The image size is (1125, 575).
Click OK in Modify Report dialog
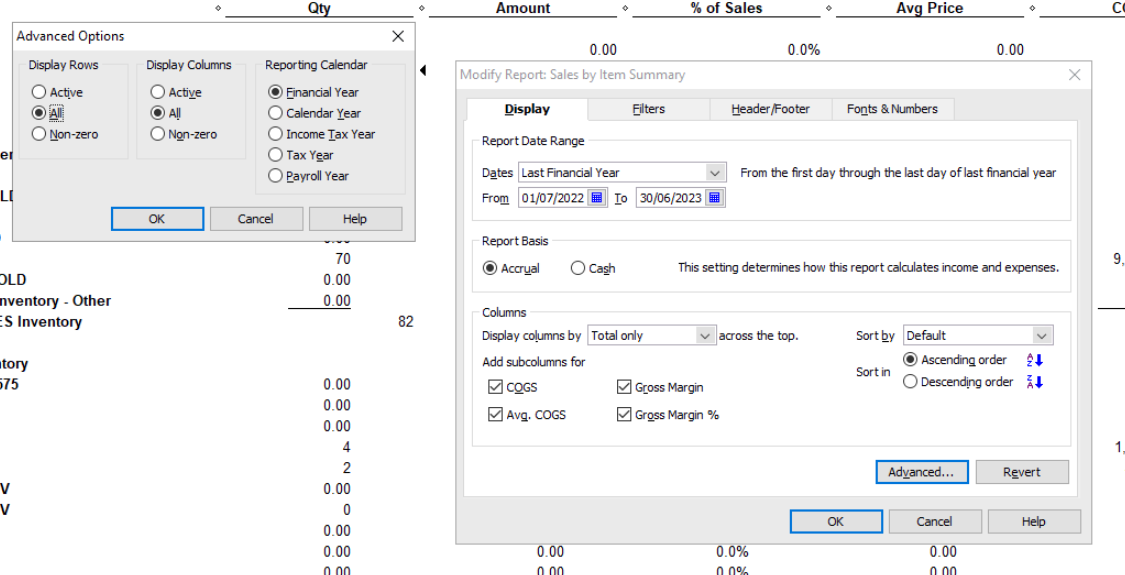click(836, 521)
